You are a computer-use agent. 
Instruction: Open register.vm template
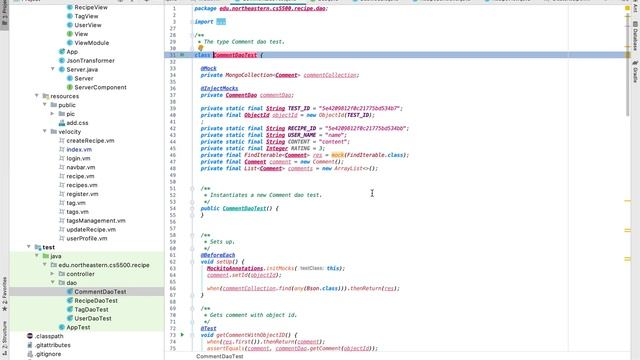82,194
